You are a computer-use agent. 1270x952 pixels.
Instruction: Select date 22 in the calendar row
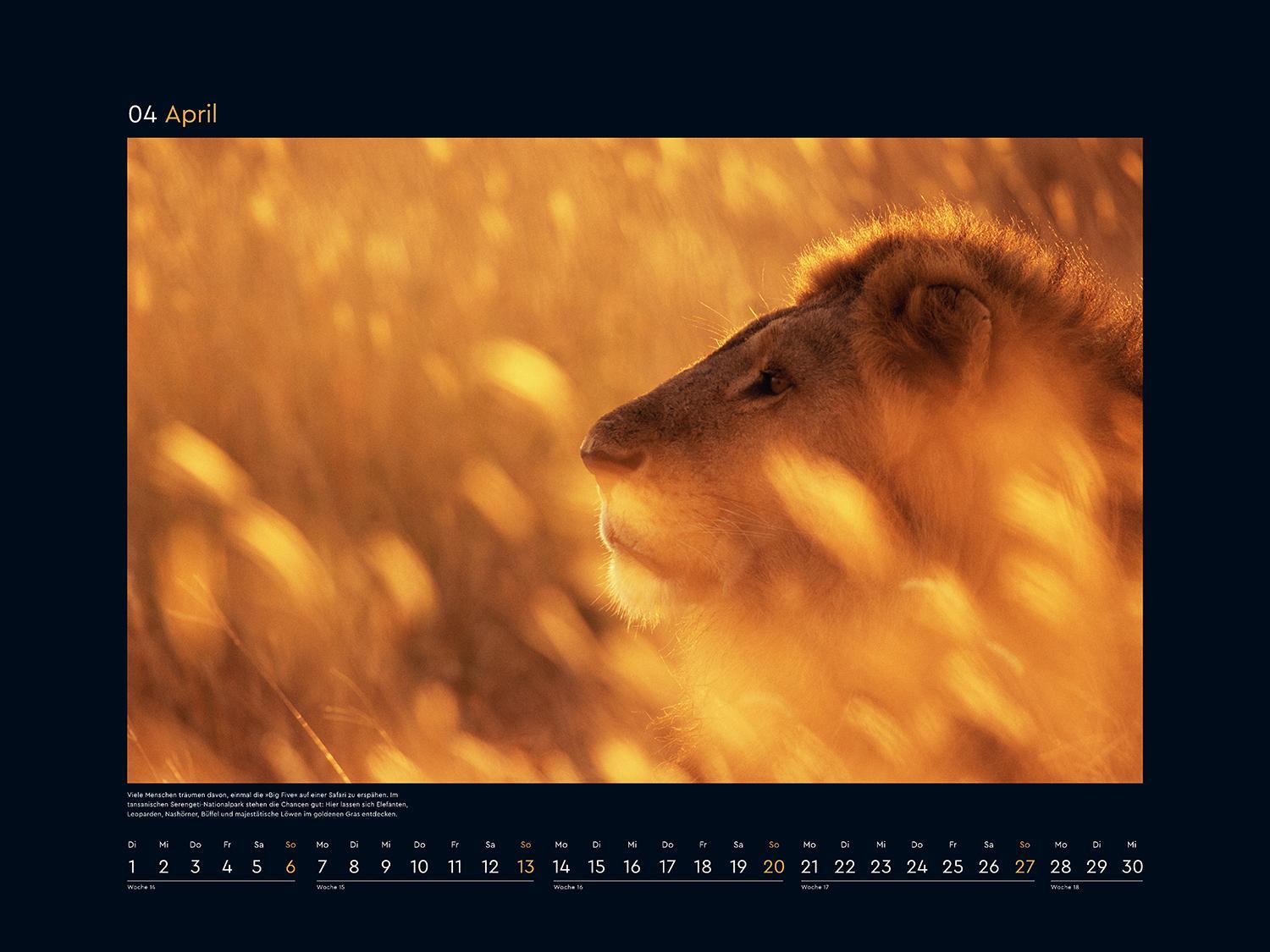click(845, 867)
